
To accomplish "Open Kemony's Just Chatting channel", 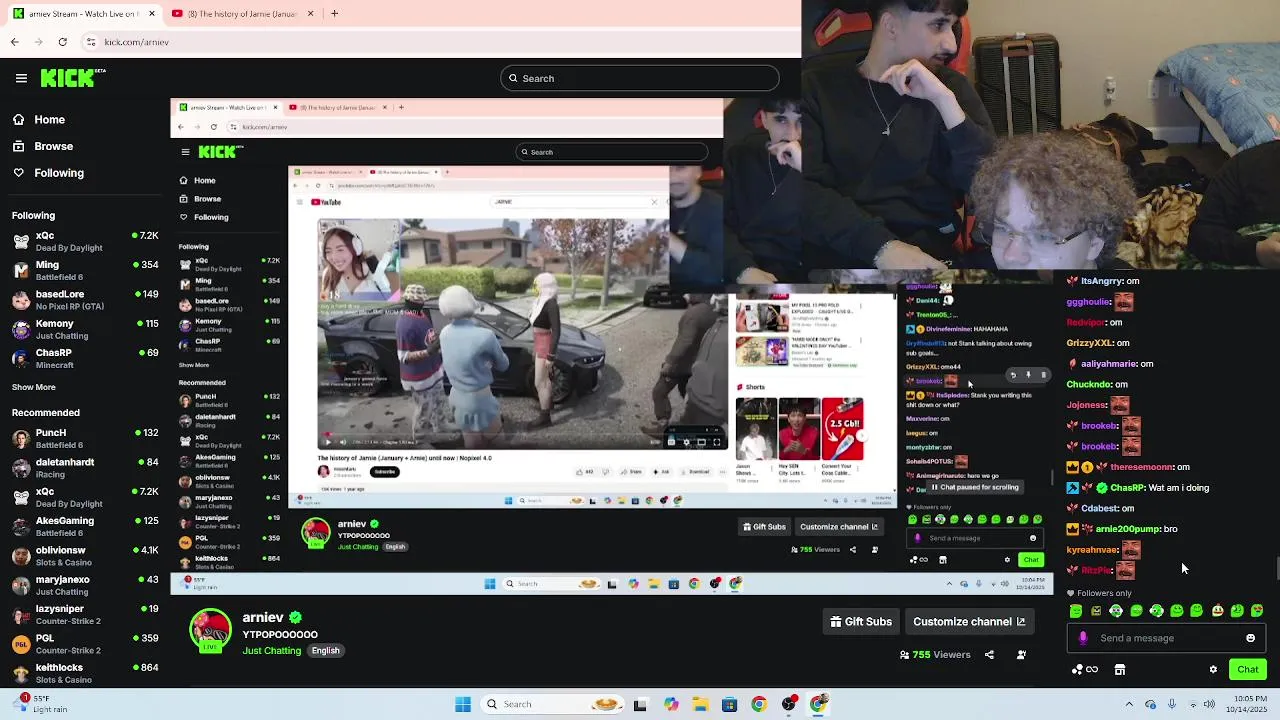I will 84,329.
